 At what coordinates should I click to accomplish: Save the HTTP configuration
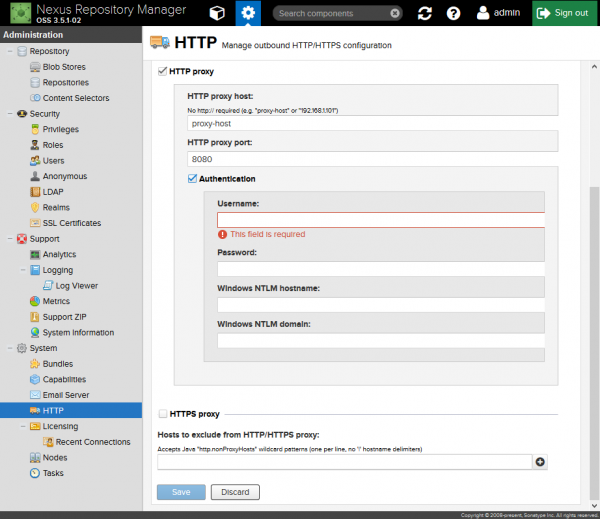[181, 492]
